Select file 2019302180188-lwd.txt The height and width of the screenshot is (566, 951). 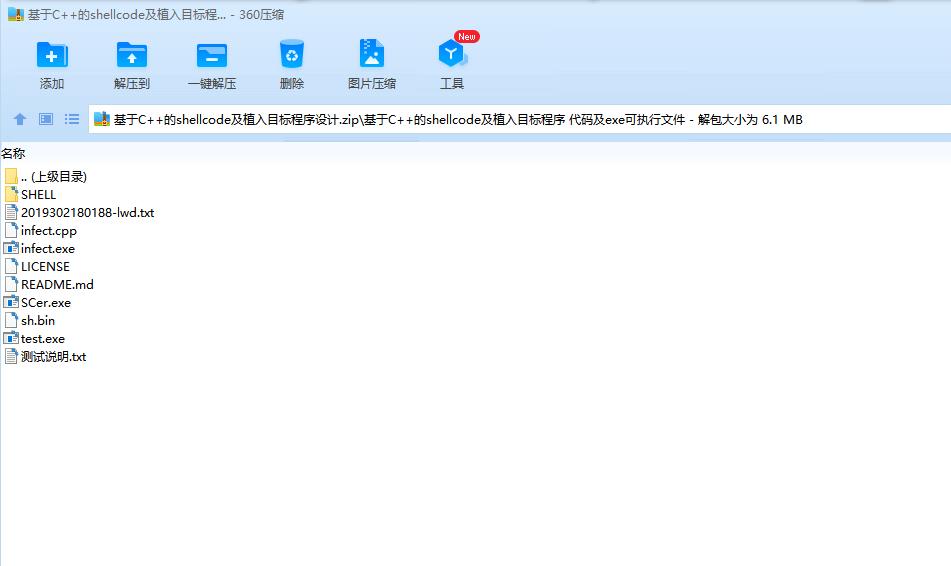pyautogui.click(x=87, y=213)
